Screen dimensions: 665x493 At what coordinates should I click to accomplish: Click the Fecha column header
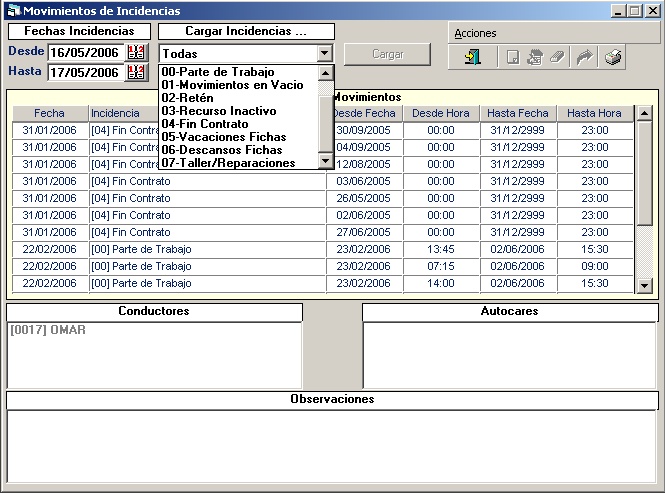tap(49, 113)
